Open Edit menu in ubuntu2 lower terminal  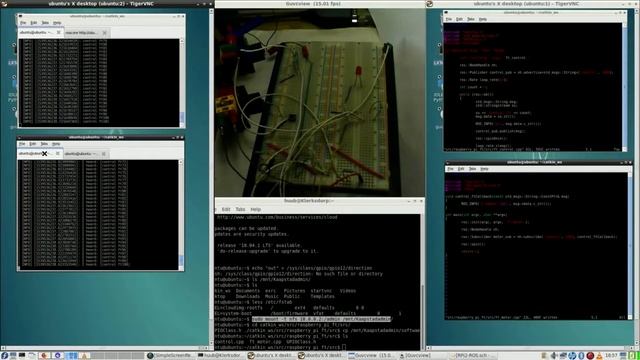33,144
